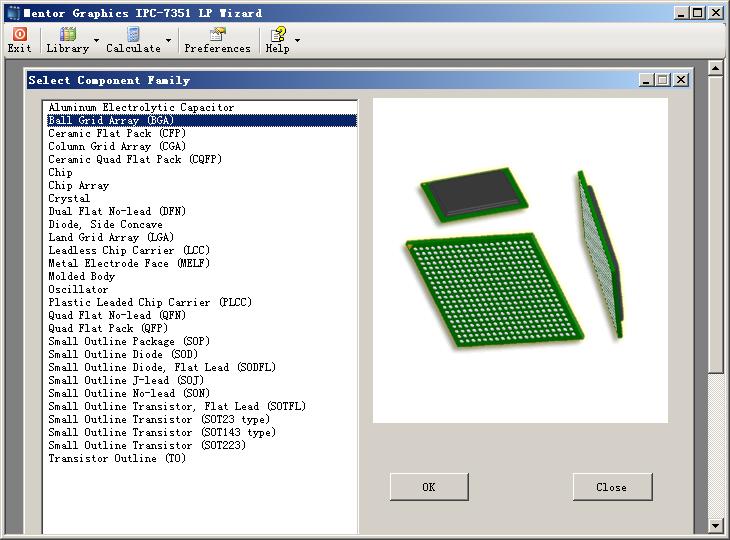
Task: Select Ceramic Quad Flat Pack (CQFP)
Action: click(x=202, y=160)
